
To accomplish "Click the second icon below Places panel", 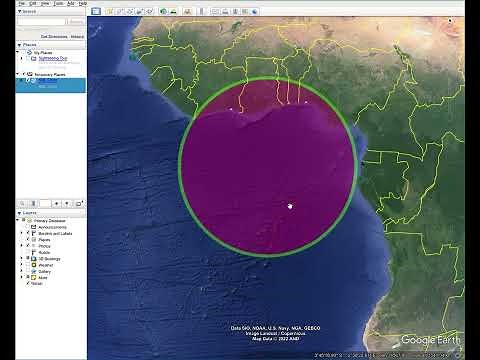I will pyautogui.click(x=33, y=203).
